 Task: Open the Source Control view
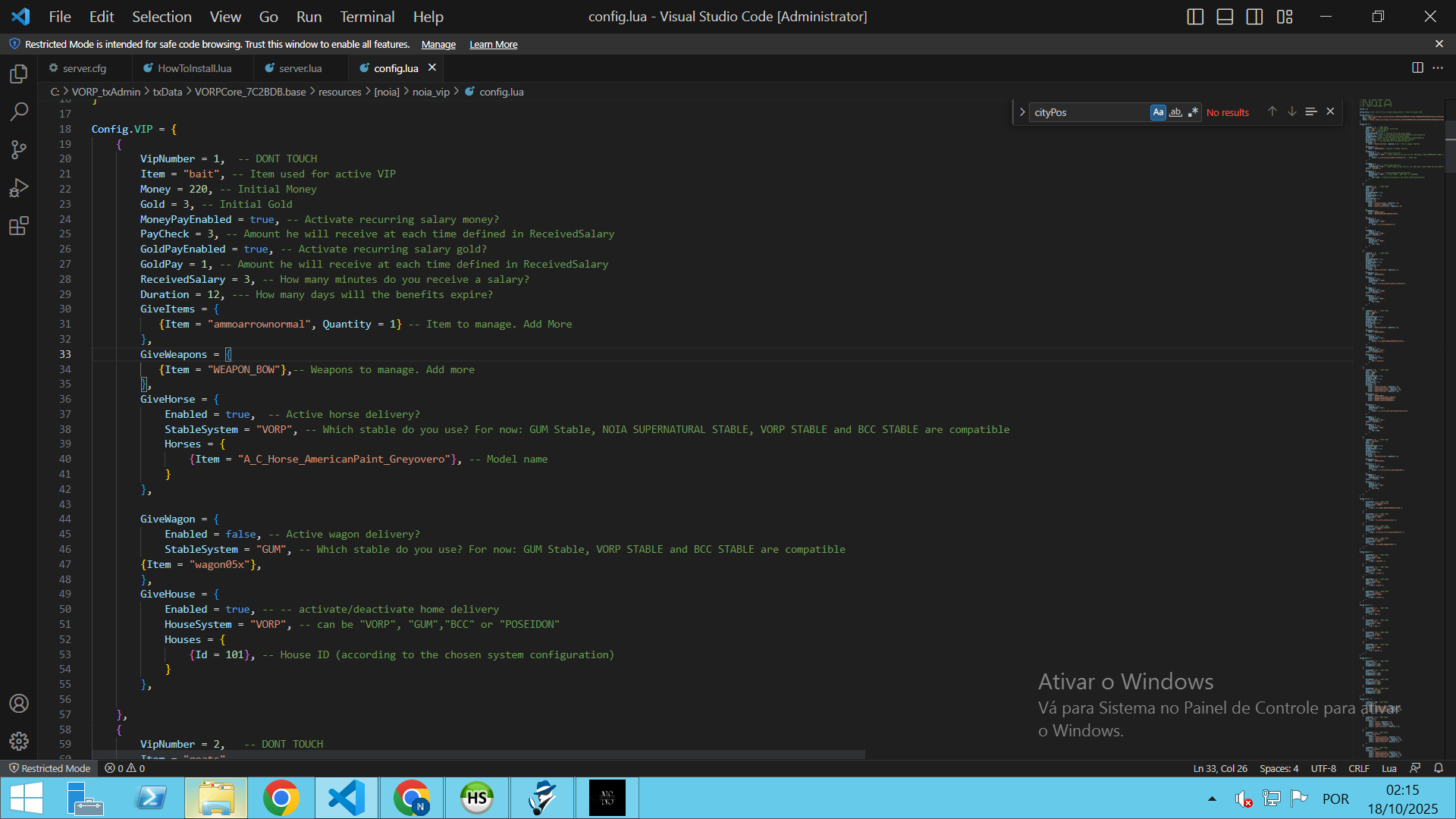[19, 149]
